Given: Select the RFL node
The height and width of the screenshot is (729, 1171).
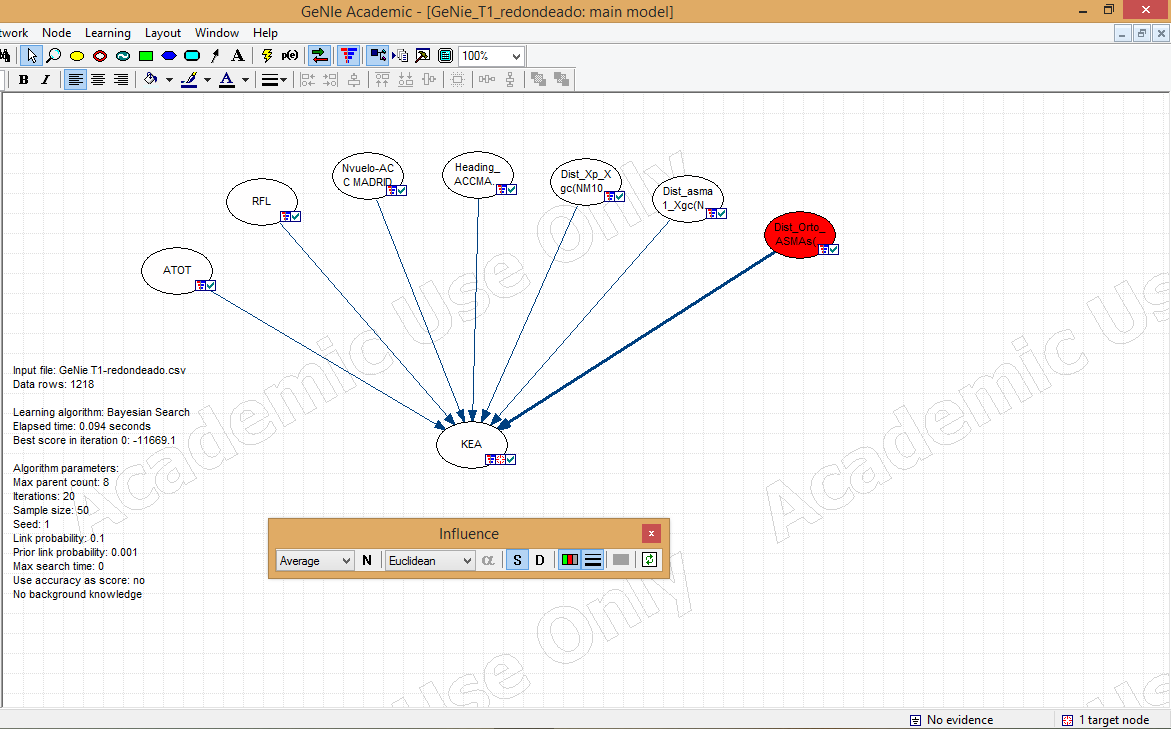Looking at the screenshot, I should [261, 201].
